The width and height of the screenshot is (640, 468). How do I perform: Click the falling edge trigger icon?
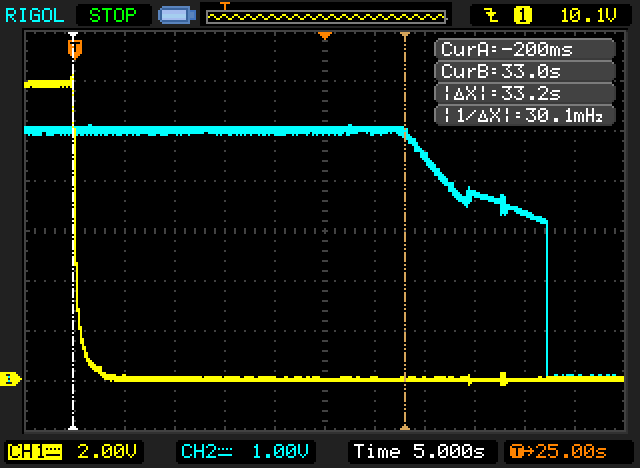coord(491,16)
